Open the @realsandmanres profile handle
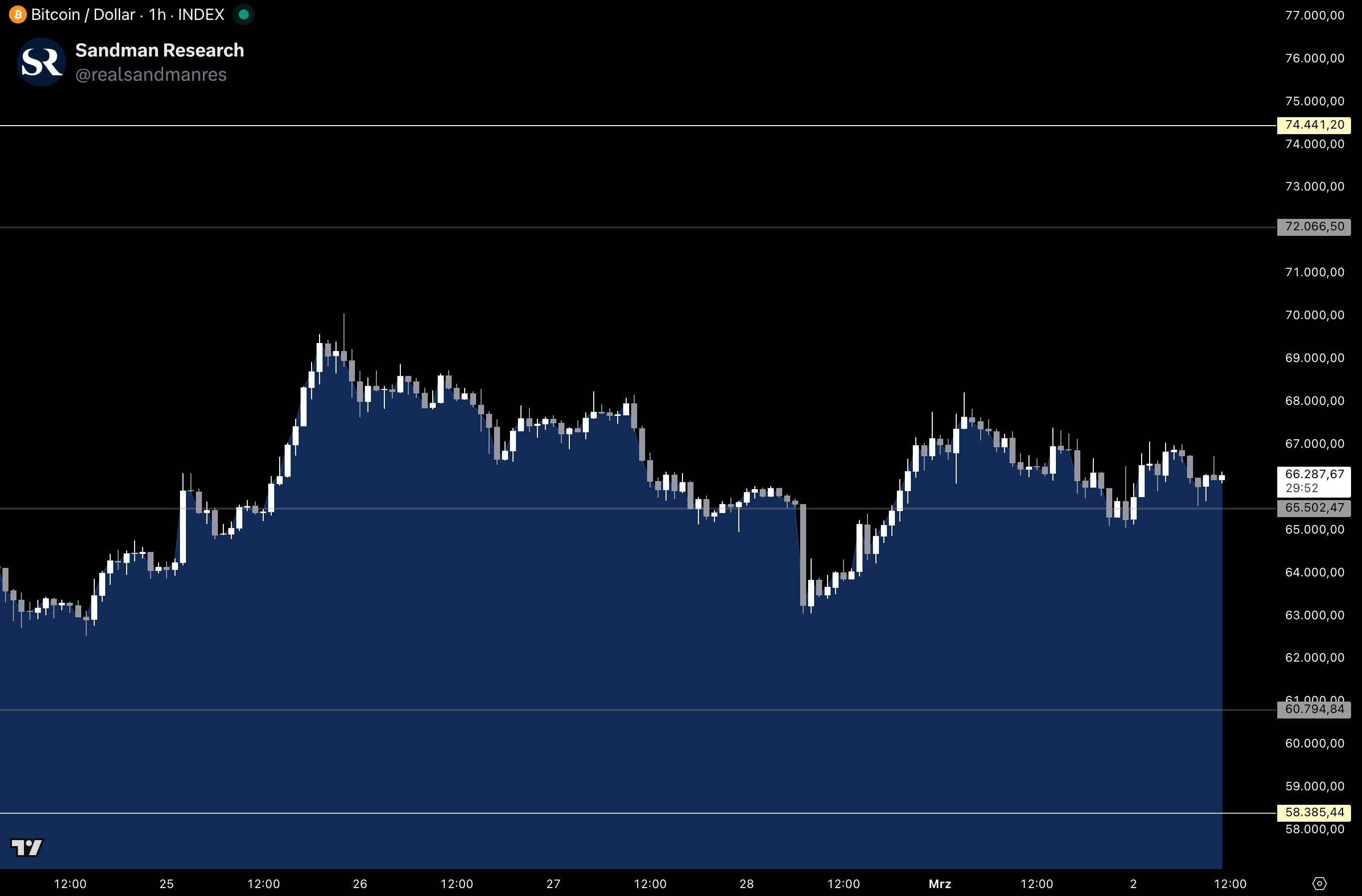The image size is (1362, 896). (151, 75)
